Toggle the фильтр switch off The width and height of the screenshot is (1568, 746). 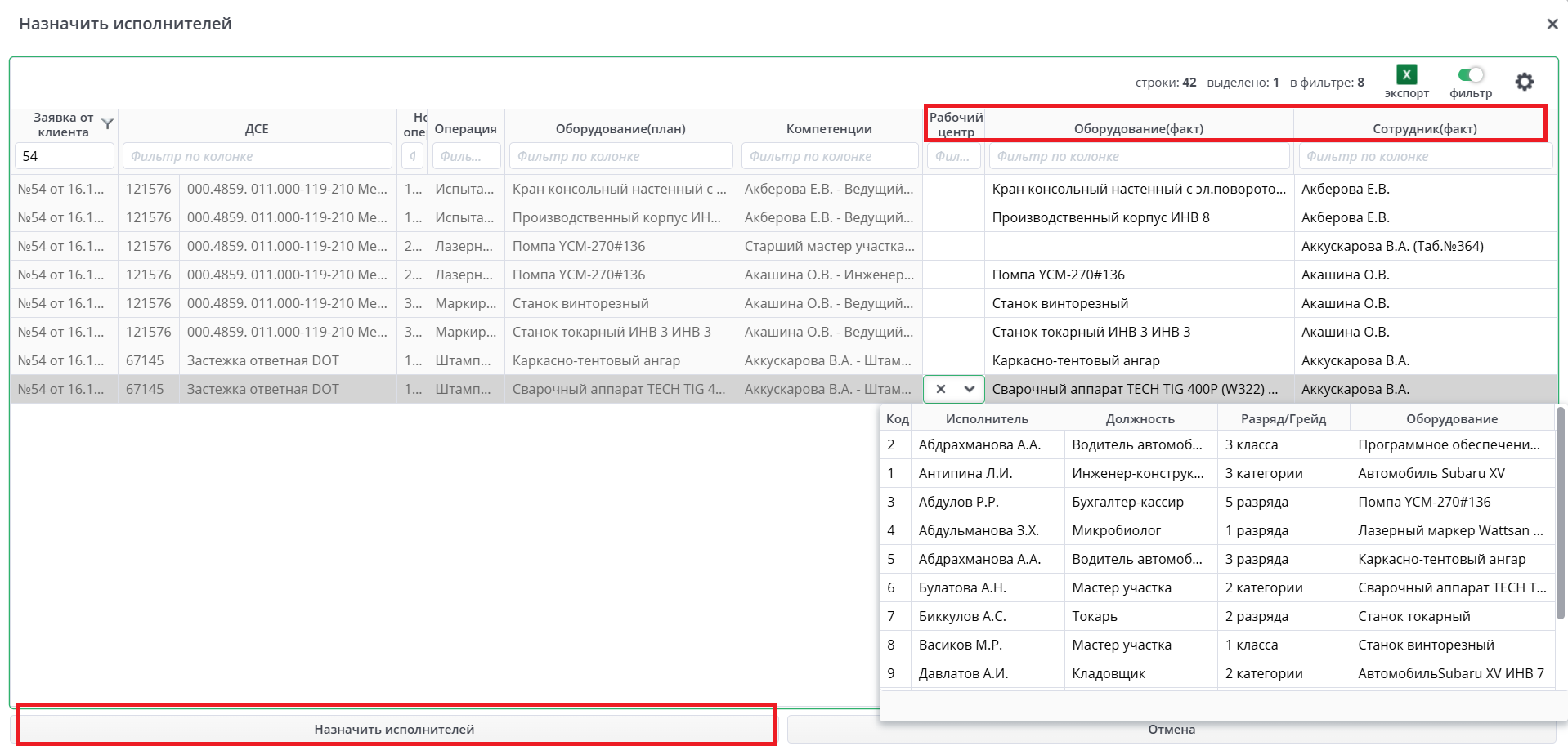1471,75
